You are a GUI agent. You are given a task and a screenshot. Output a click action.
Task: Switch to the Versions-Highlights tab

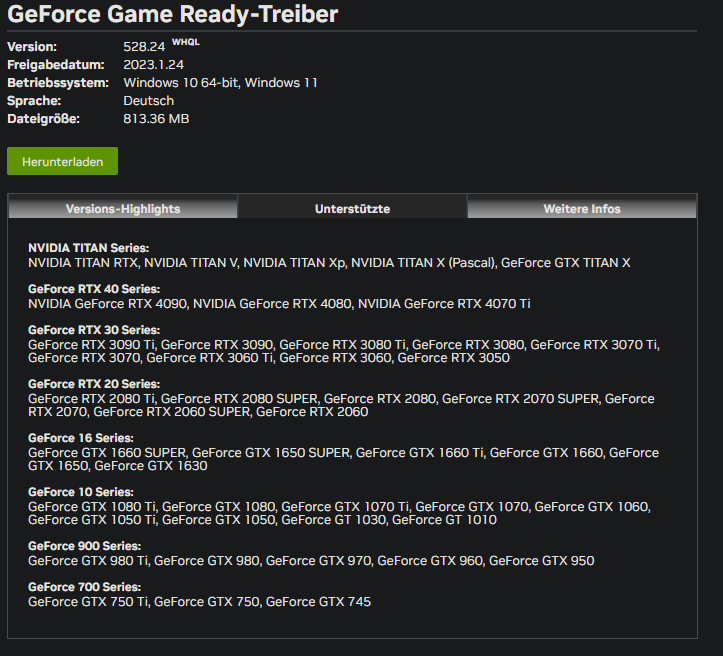123,208
